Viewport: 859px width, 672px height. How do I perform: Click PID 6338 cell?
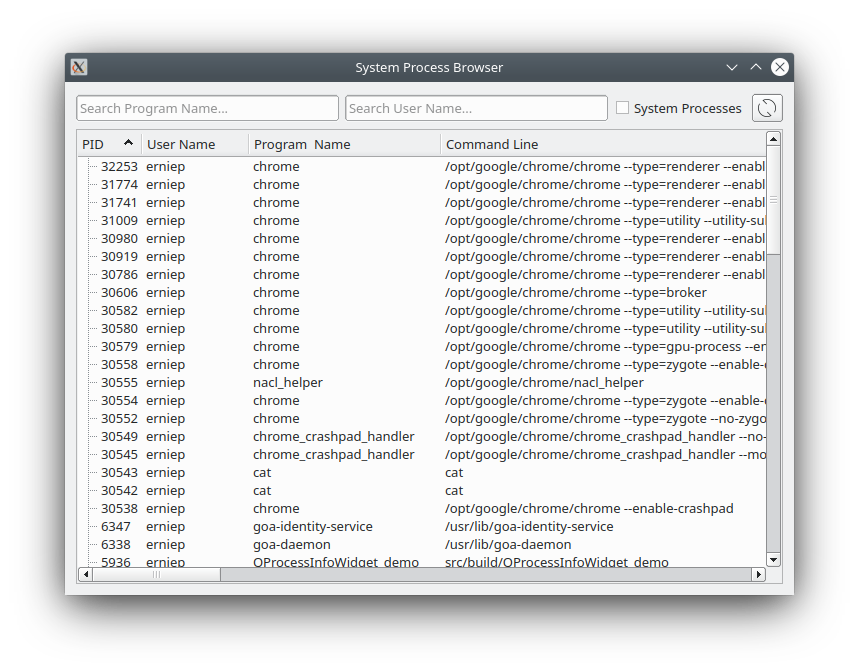[116, 545]
